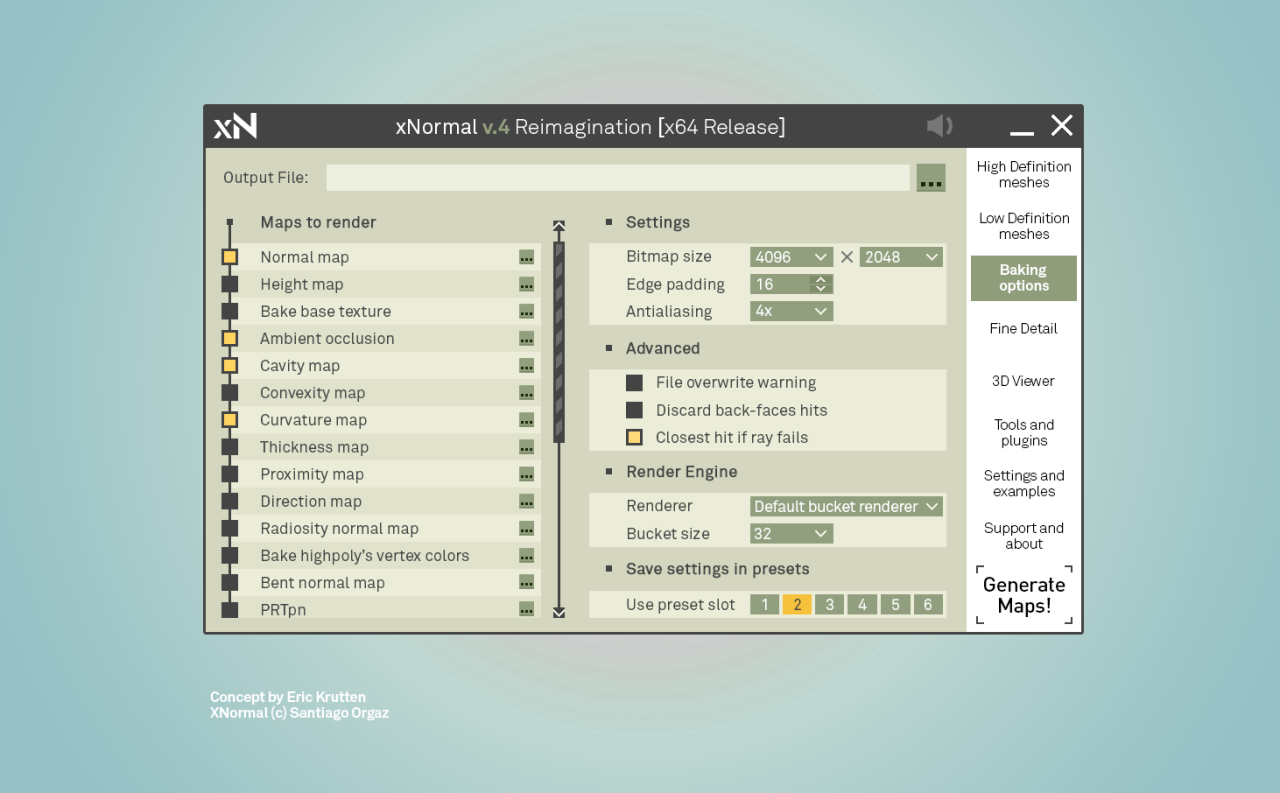Select the Baking options tab
This screenshot has height=793, width=1280.
(x=1024, y=278)
